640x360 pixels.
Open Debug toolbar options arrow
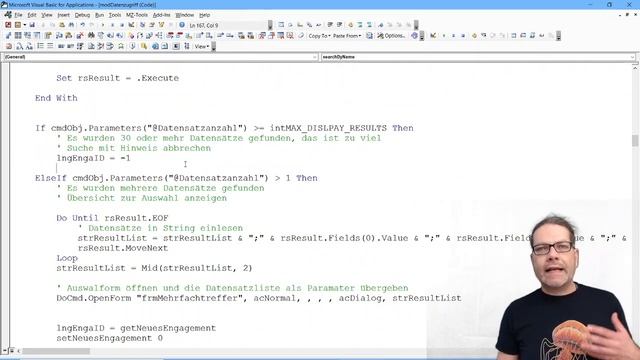tap(558, 36)
